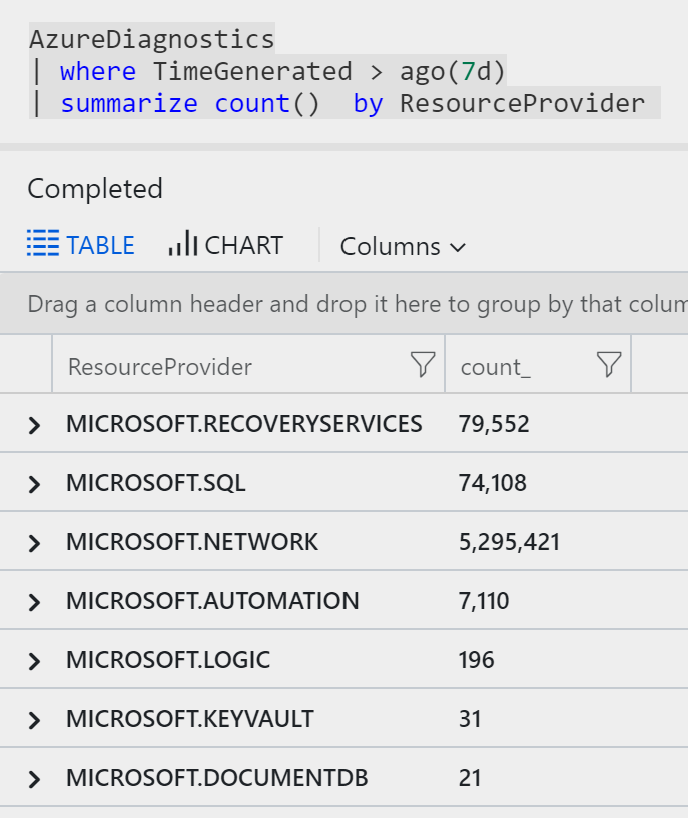The image size is (688, 818).
Task: Expand the MICROSOFT.AUTOMATION row
Action: click(34, 602)
